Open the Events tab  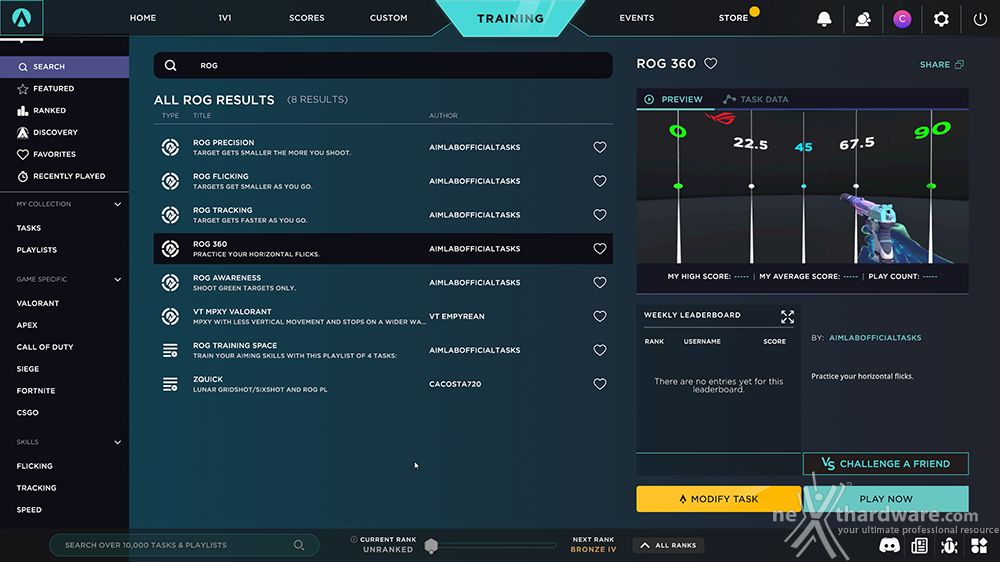636,18
